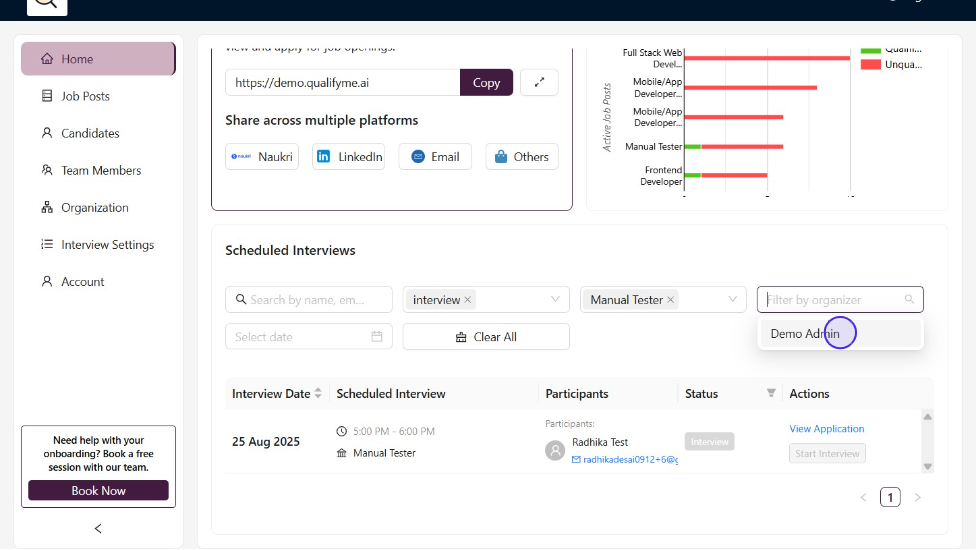976x550 pixels.
Task: Go to Interview Settings page
Action: click(107, 245)
